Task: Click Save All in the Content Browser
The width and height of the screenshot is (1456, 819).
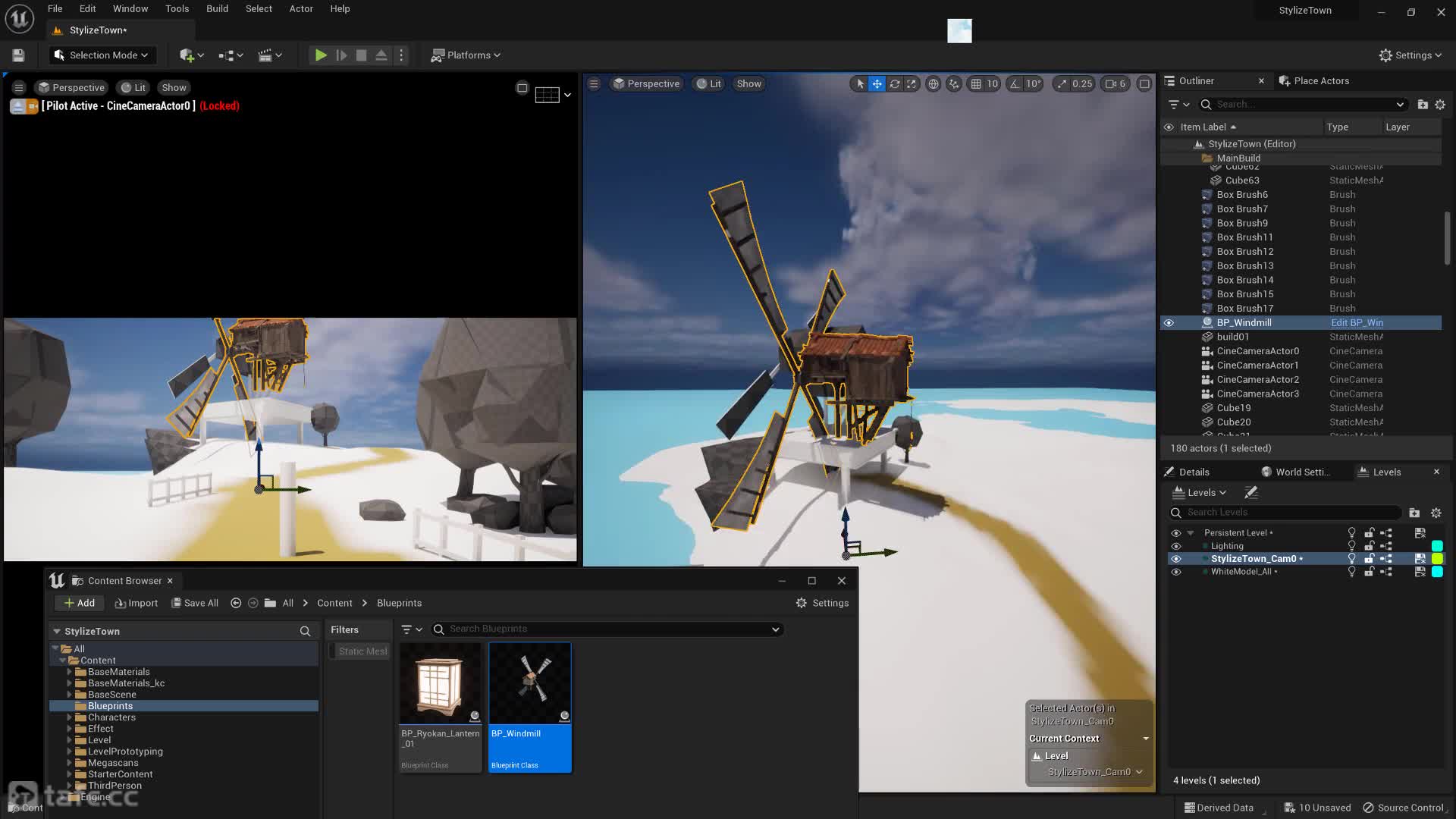Action: 195,603
